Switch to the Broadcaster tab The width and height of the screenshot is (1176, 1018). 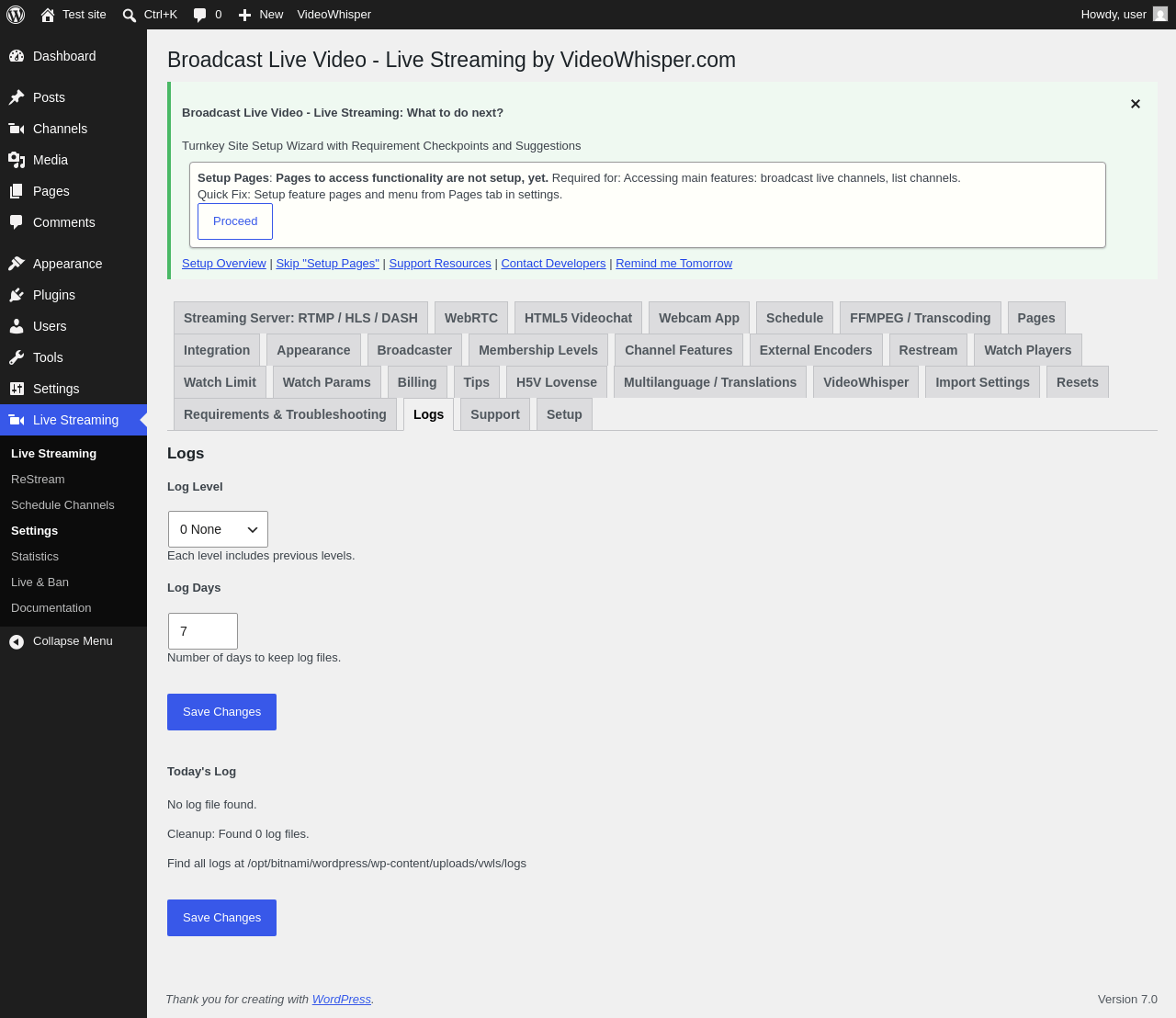414,350
